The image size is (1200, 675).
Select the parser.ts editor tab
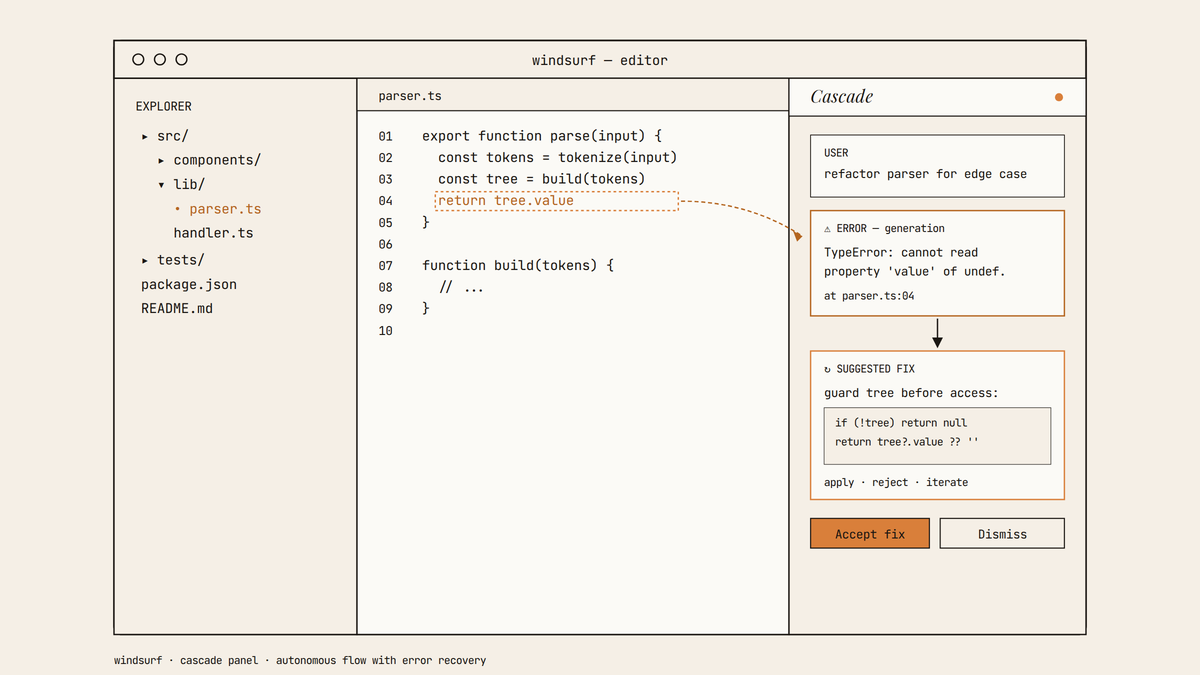click(x=410, y=96)
